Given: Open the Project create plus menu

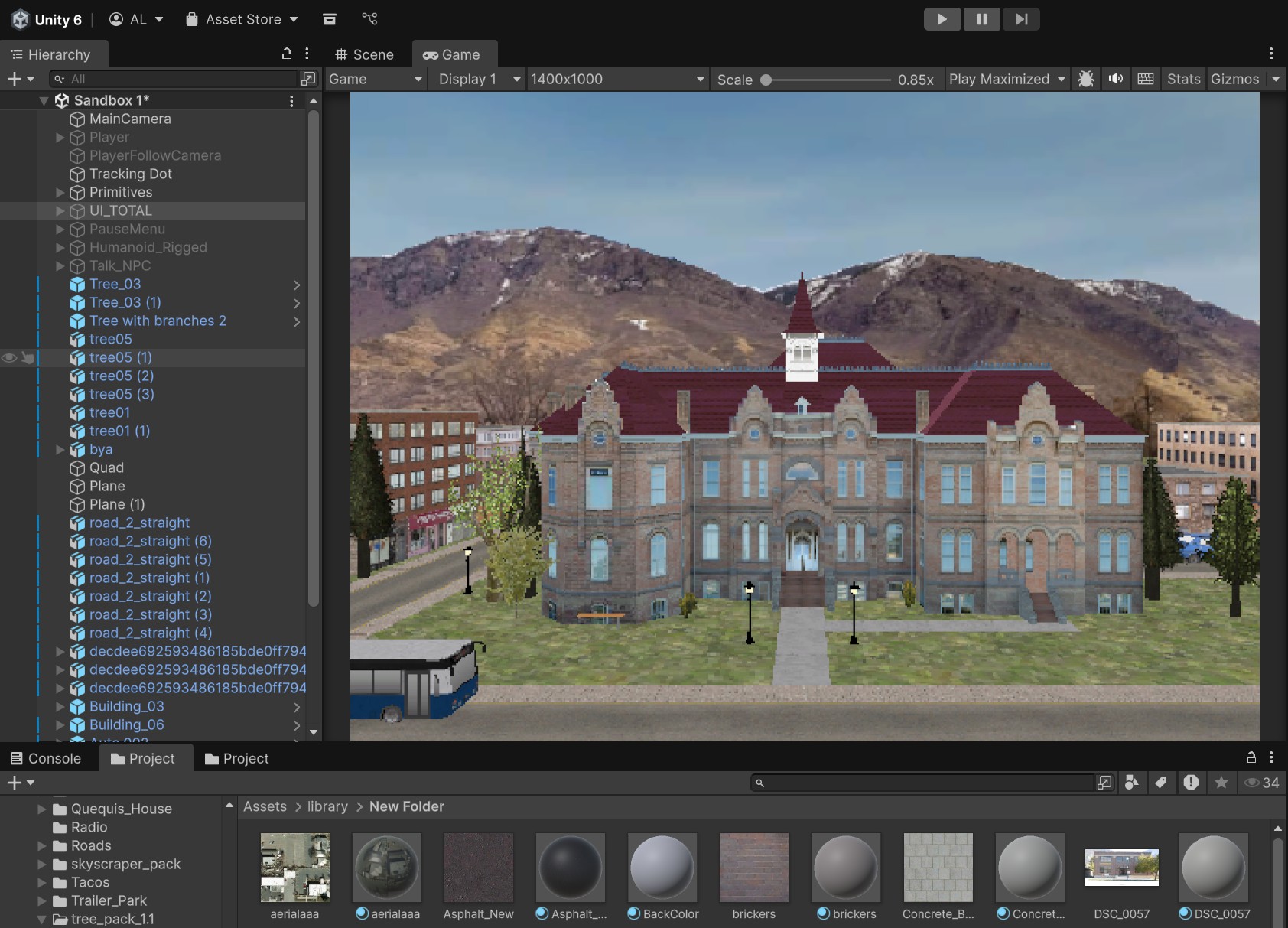Looking at the screenshot, I should coord(20,783).
